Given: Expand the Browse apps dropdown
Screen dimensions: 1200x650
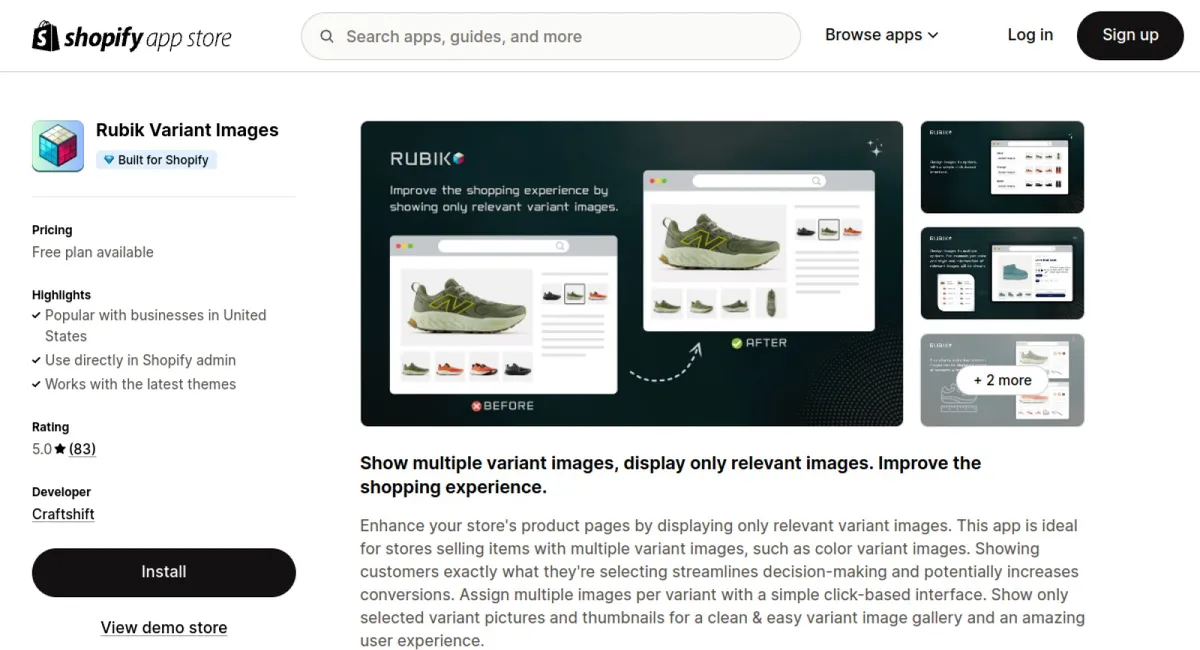Looking at the screenshot, I should (x=882, y=35).
